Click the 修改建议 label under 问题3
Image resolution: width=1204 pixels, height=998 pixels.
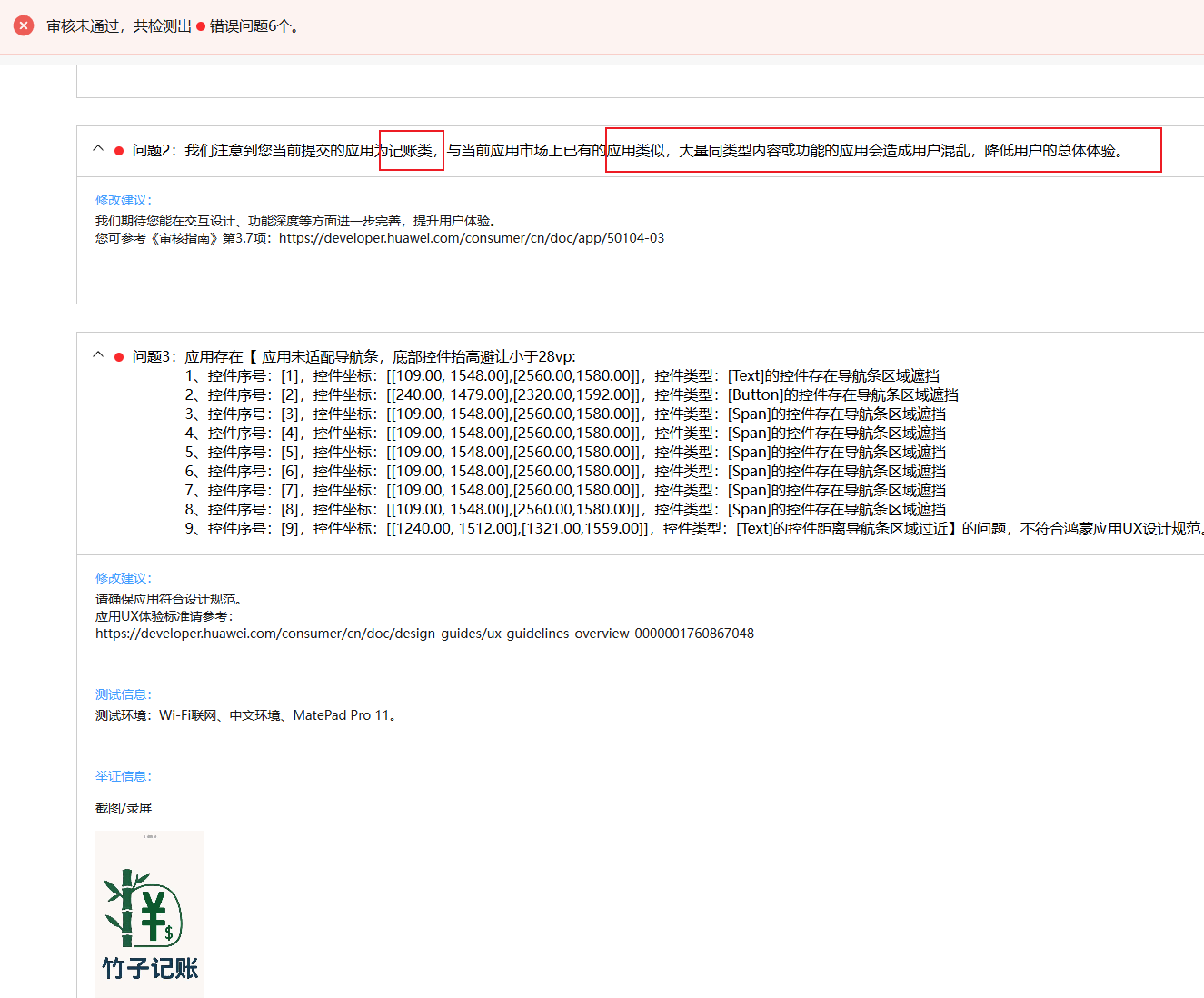pos(124,578)
